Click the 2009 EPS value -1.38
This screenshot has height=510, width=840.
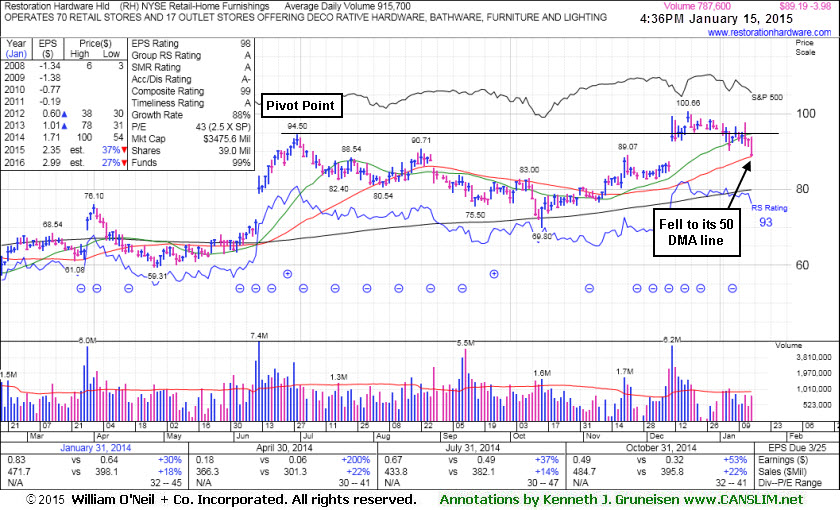[x=50, y=78]
